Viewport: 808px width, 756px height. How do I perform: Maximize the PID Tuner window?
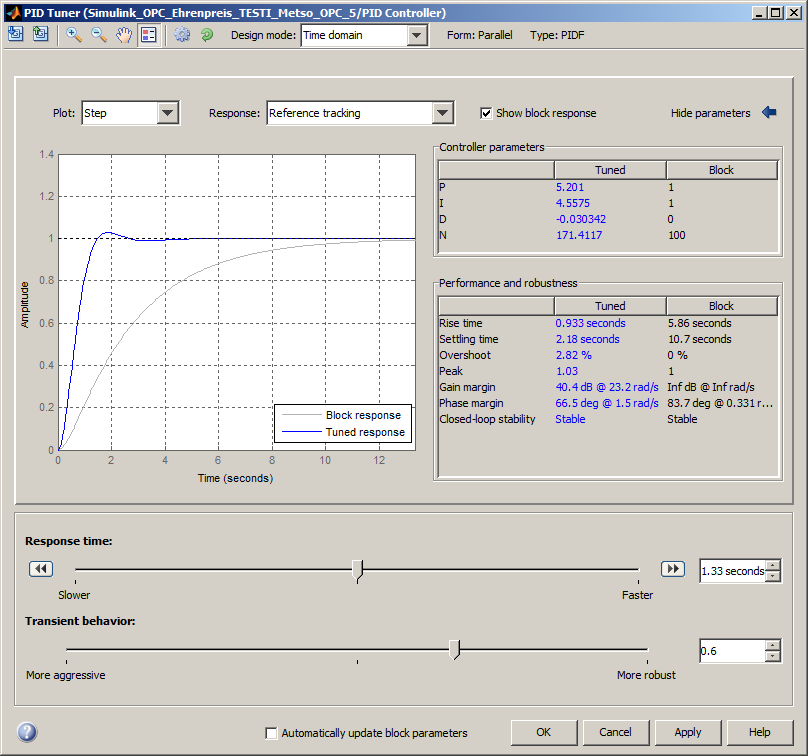(x=776, y=12)
